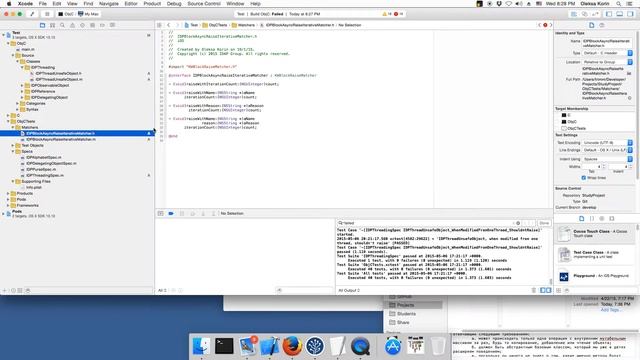Open Terminal from the Dock
640x360 pixels.
[224, 346]
